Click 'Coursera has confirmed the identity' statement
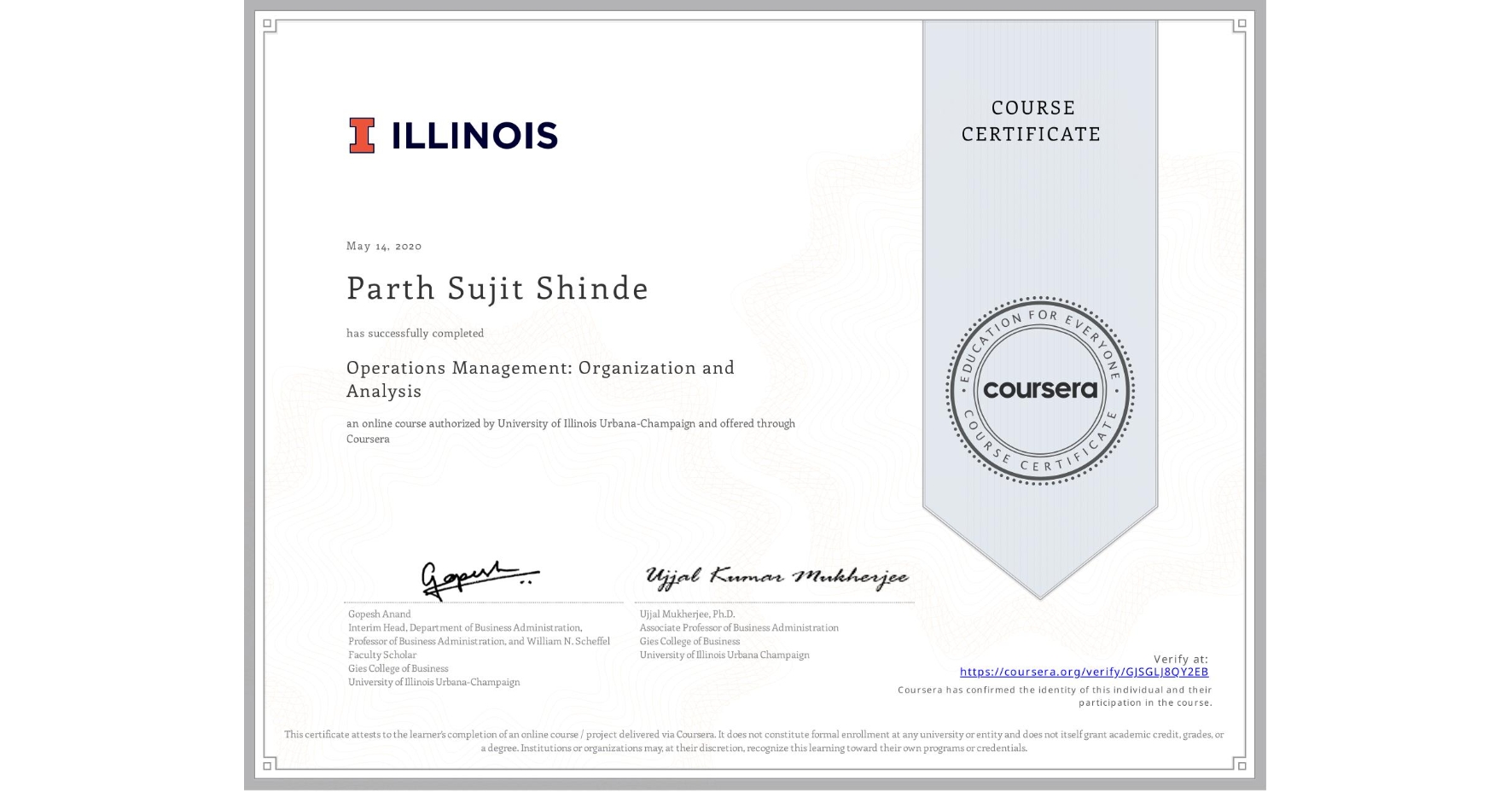This screenshot has width=1512, height=792. coord(1055,696)
